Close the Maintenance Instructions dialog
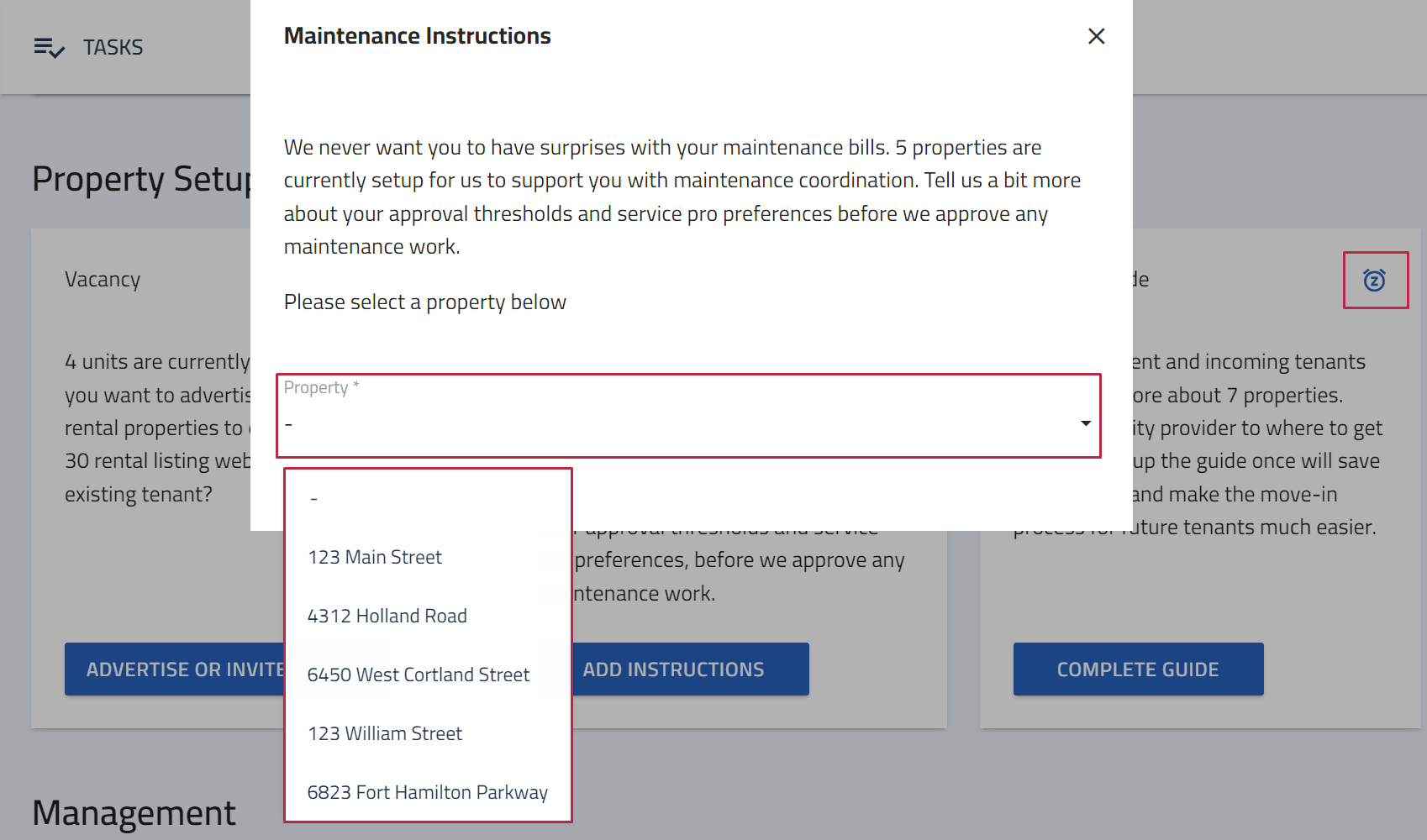 coord(1096,36)
